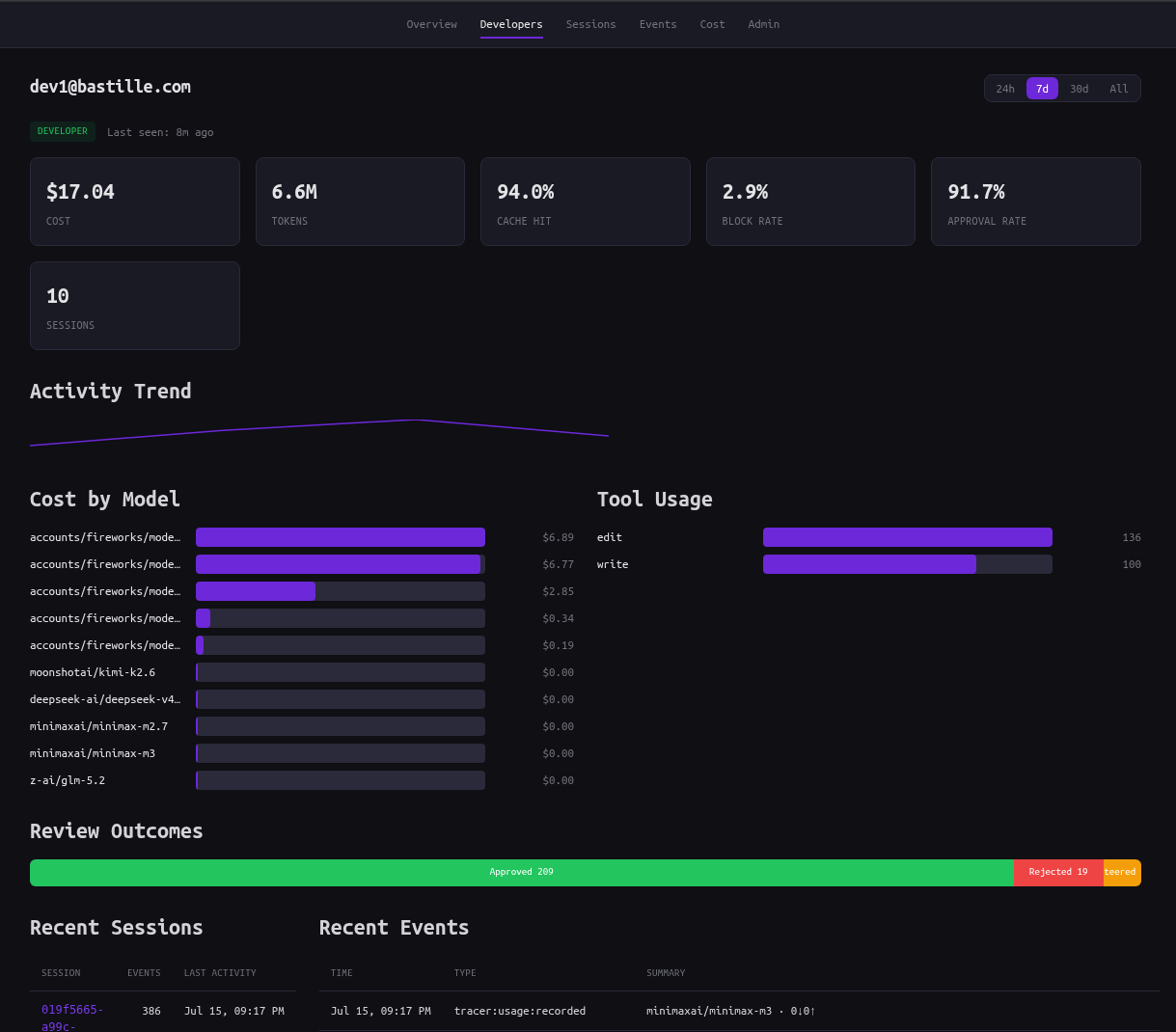Click the LAST ACTIVITY column header
The height and width of the screenshot is (1032, 1176).
tap(220, 973)
